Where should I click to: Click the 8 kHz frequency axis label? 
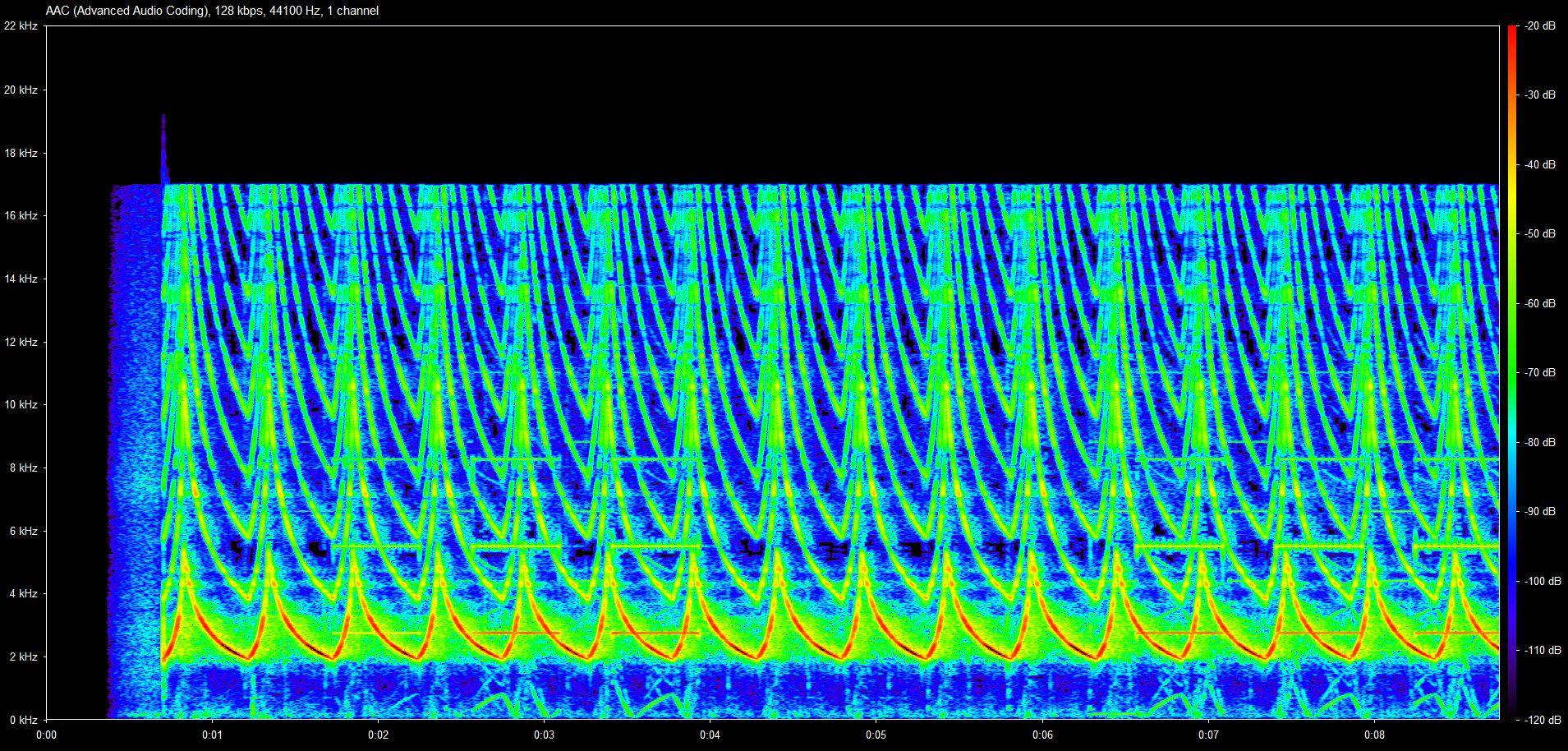tap(24, 468)
